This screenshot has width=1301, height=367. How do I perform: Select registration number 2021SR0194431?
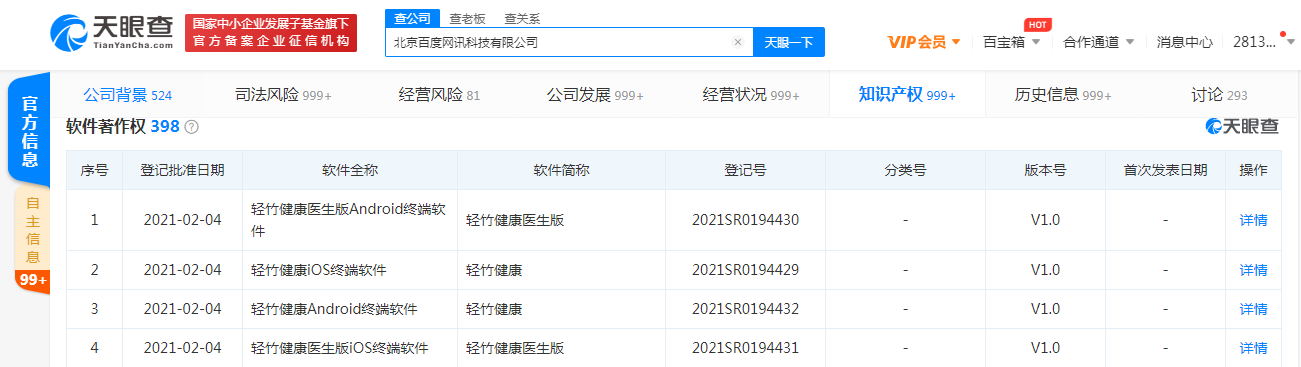(x=745, y=348)
